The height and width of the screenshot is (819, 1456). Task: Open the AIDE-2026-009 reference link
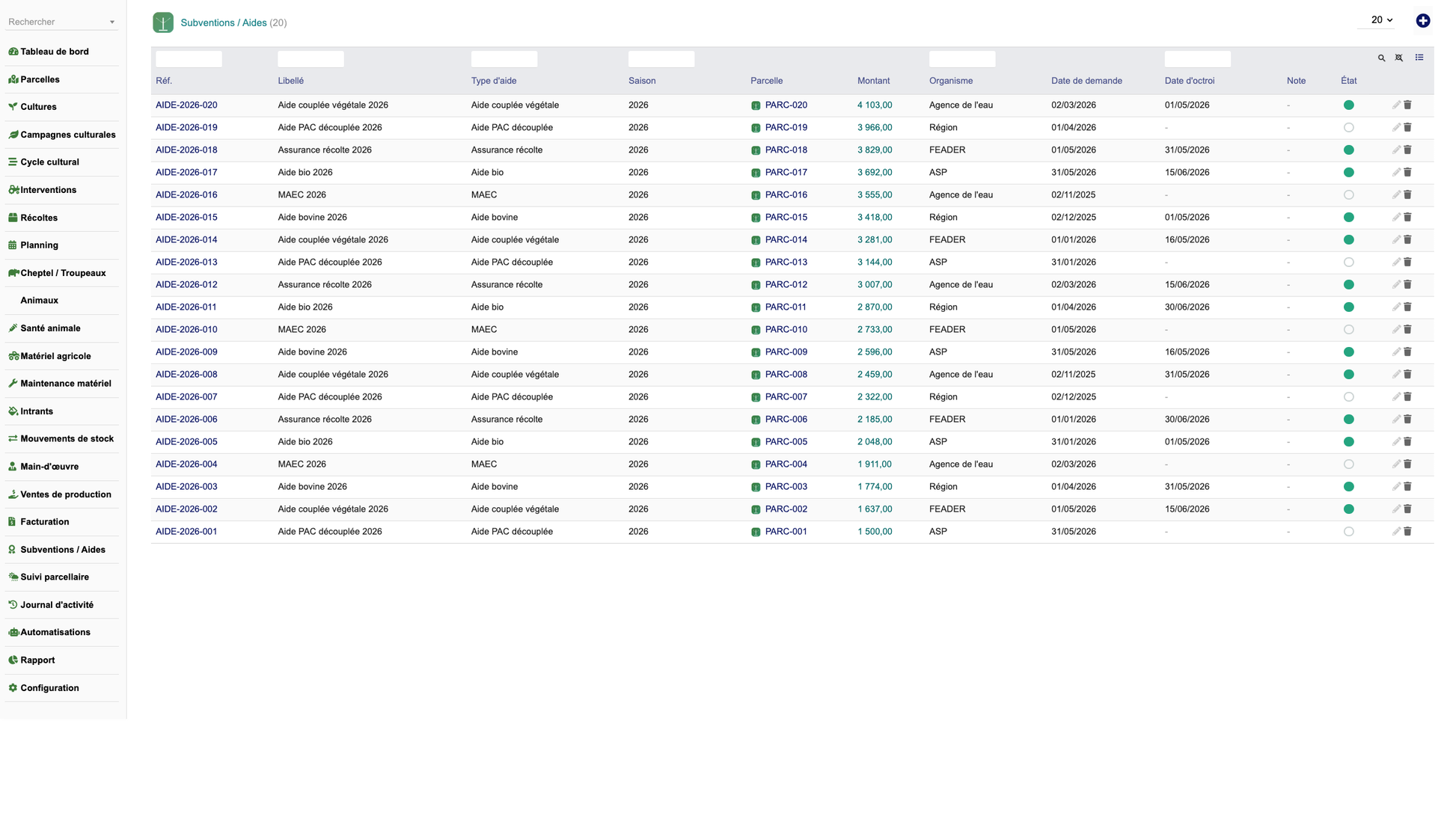(x=186, y=352)
